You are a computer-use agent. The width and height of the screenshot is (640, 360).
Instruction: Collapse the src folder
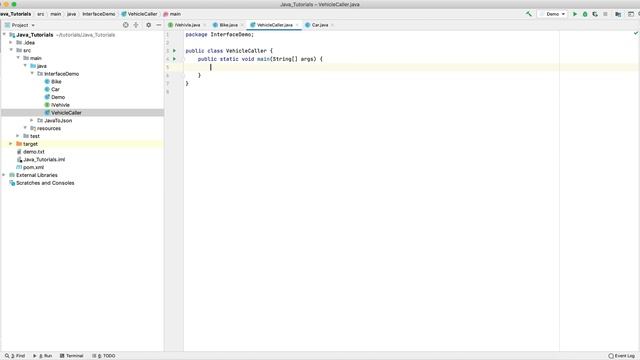(11, 50)
